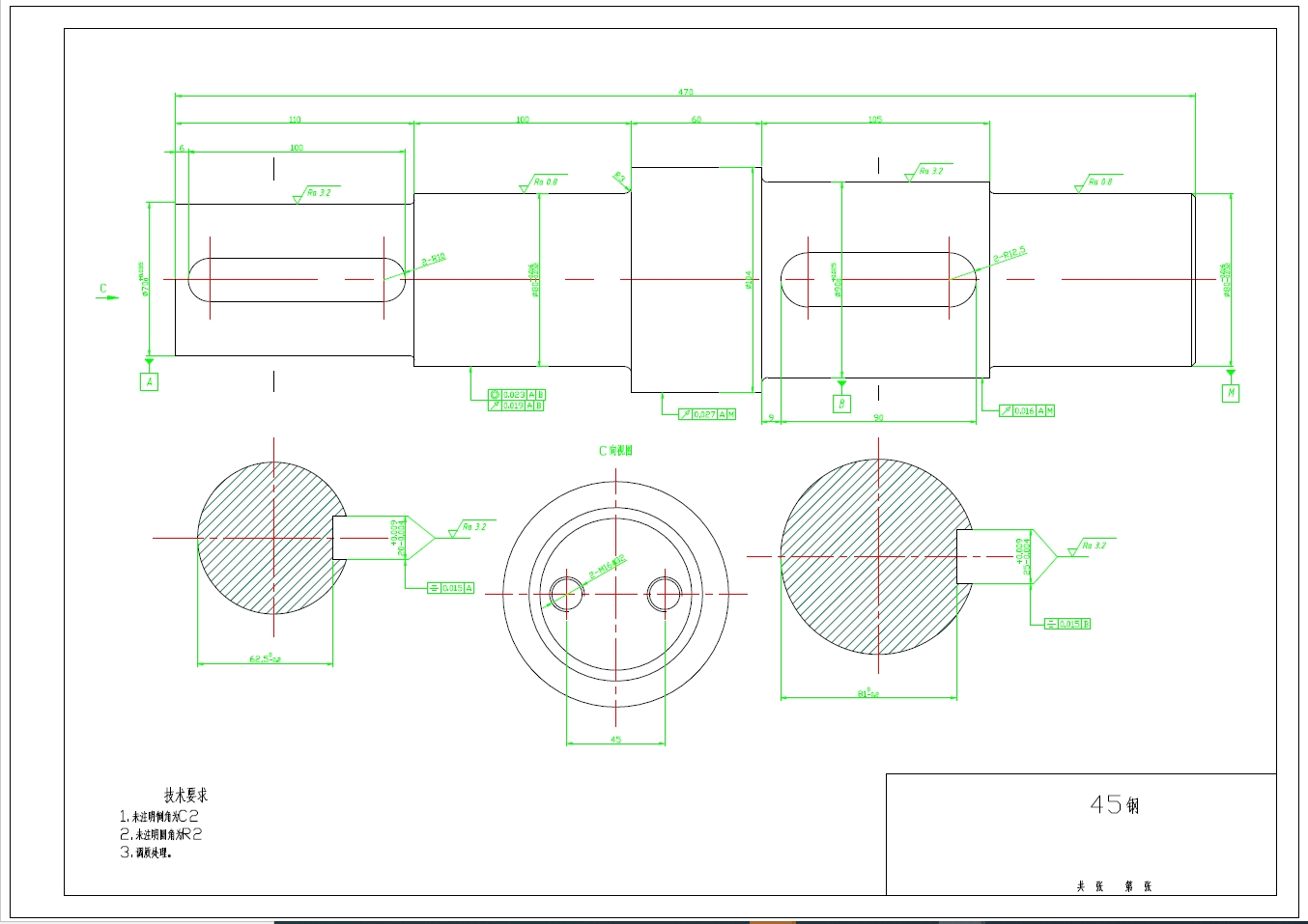1308x924 pixels.
Task: Click the datum M box symbol
Action: (1231, 393)
